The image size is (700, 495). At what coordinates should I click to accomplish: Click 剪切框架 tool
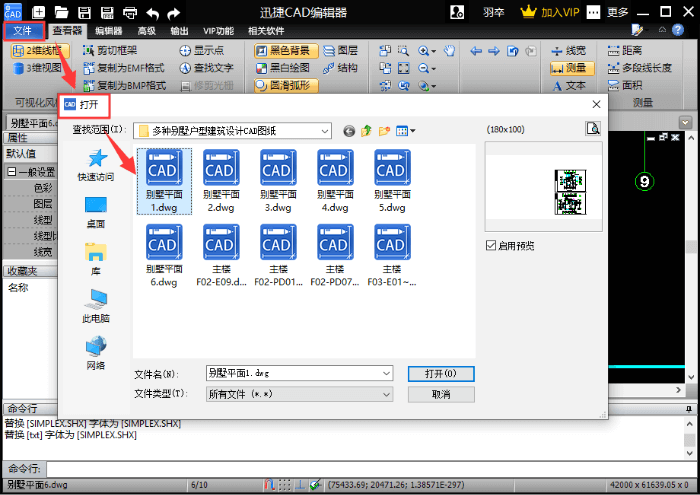coord(110,50)
